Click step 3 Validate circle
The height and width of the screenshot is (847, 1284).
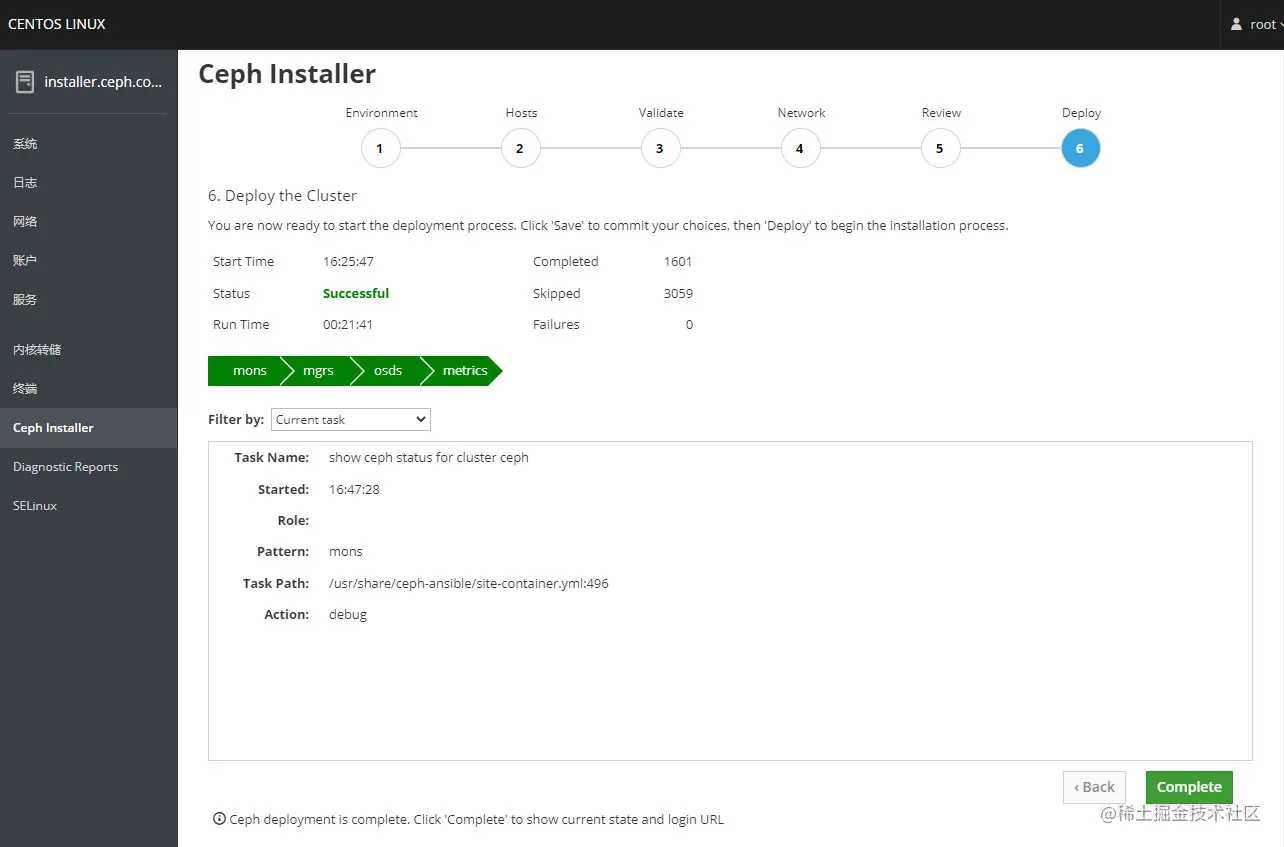(660, 149)
